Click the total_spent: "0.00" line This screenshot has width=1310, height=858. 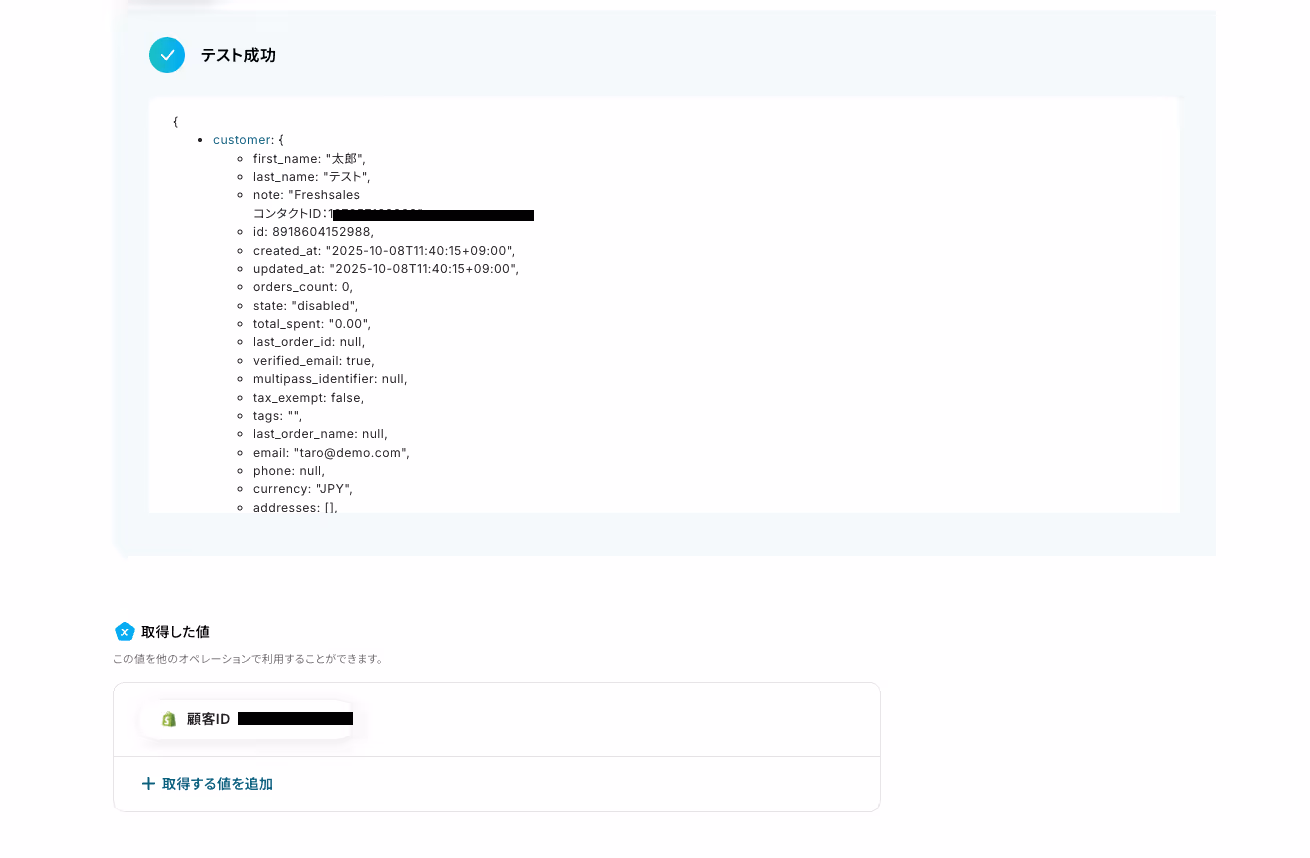[x=312, y=324]
